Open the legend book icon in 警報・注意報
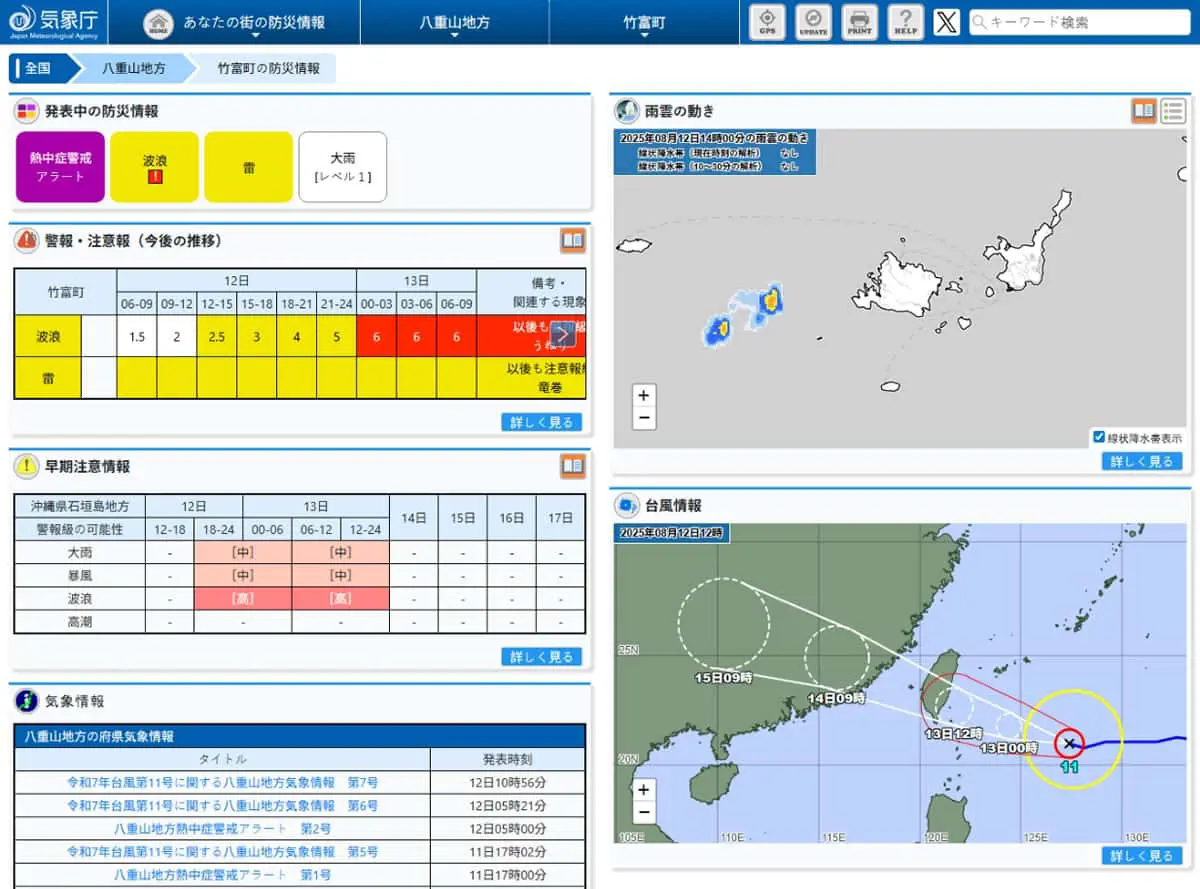 coord(573,241)
